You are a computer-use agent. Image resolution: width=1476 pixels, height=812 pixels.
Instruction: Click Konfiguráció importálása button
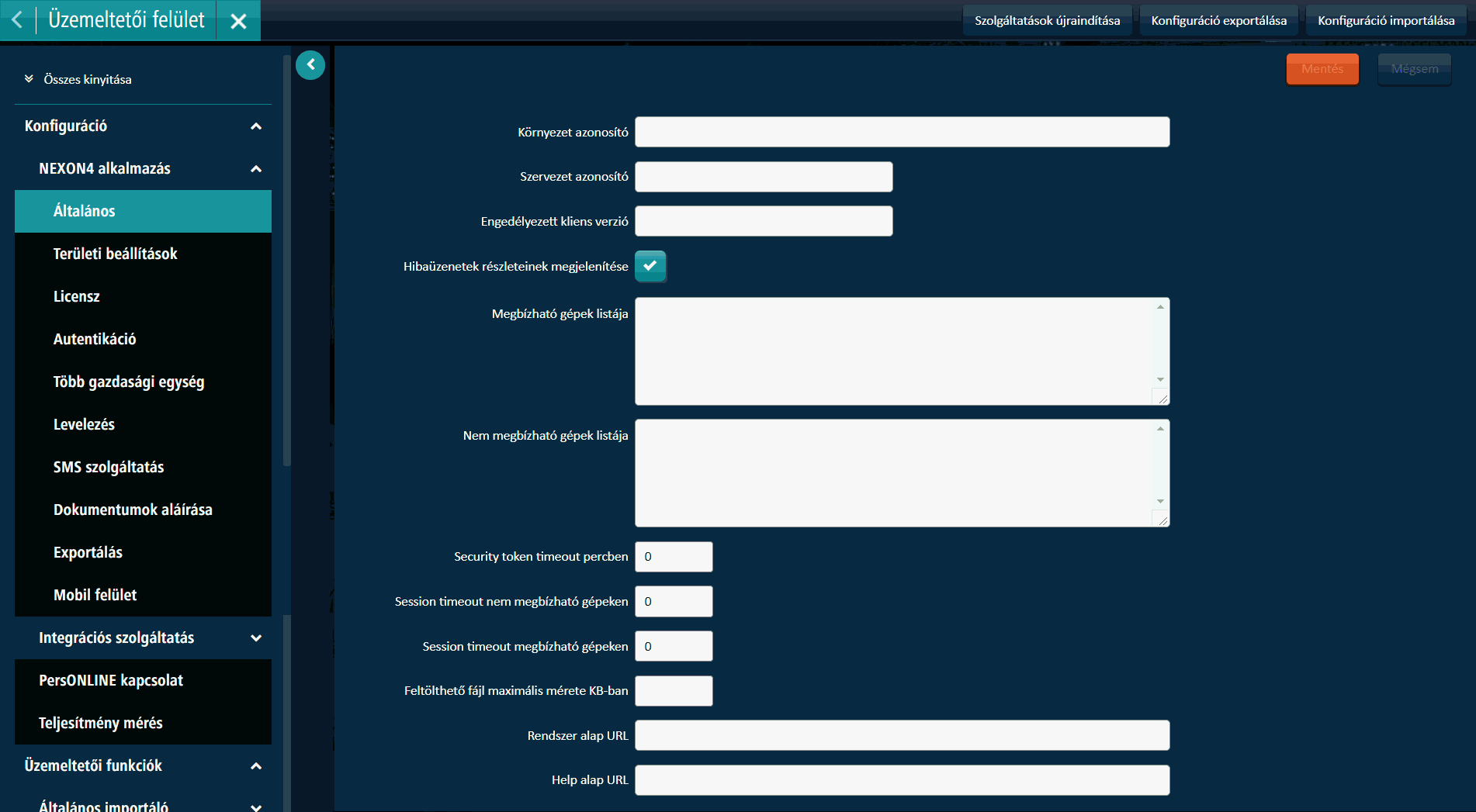(1386, 20)
